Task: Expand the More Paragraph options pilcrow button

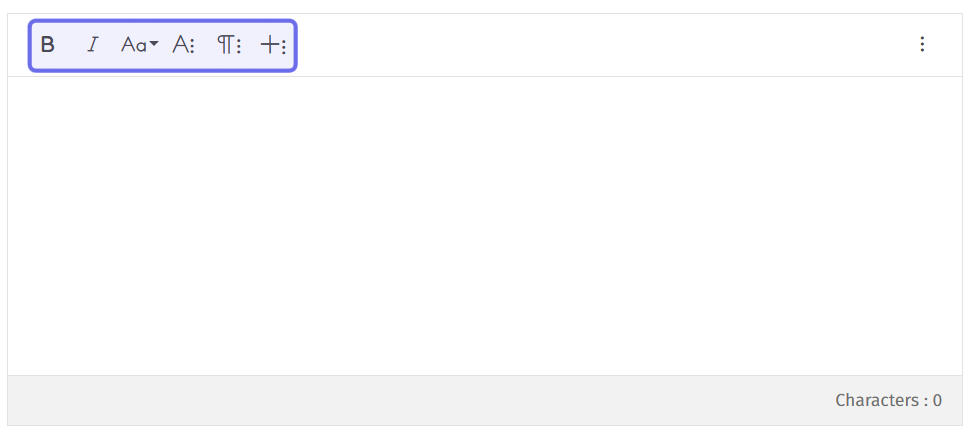Action: click(229, 45)
